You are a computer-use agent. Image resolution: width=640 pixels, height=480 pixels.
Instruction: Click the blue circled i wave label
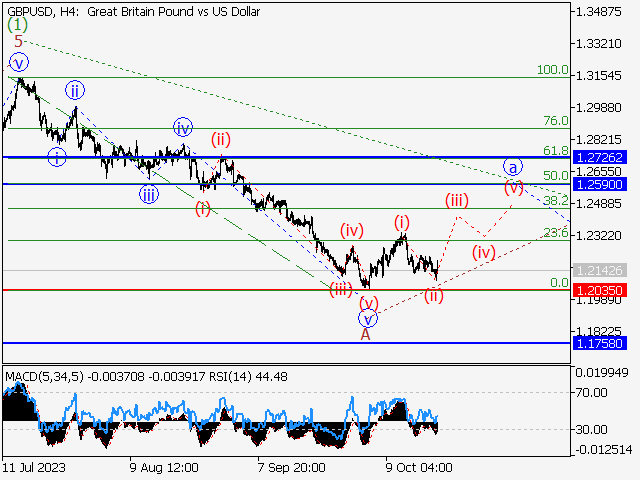coord(57,158)
